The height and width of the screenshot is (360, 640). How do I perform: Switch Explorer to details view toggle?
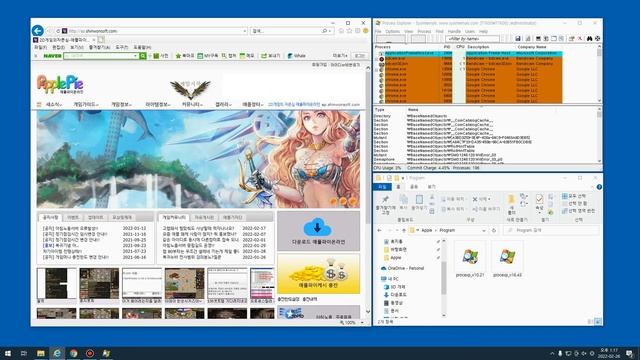(x=591, y=322)
